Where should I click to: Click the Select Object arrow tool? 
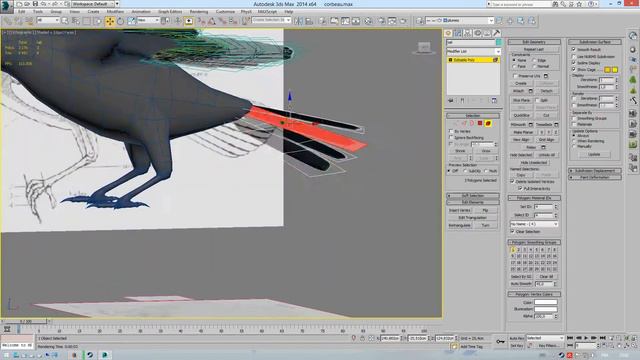tap(65, 21)
